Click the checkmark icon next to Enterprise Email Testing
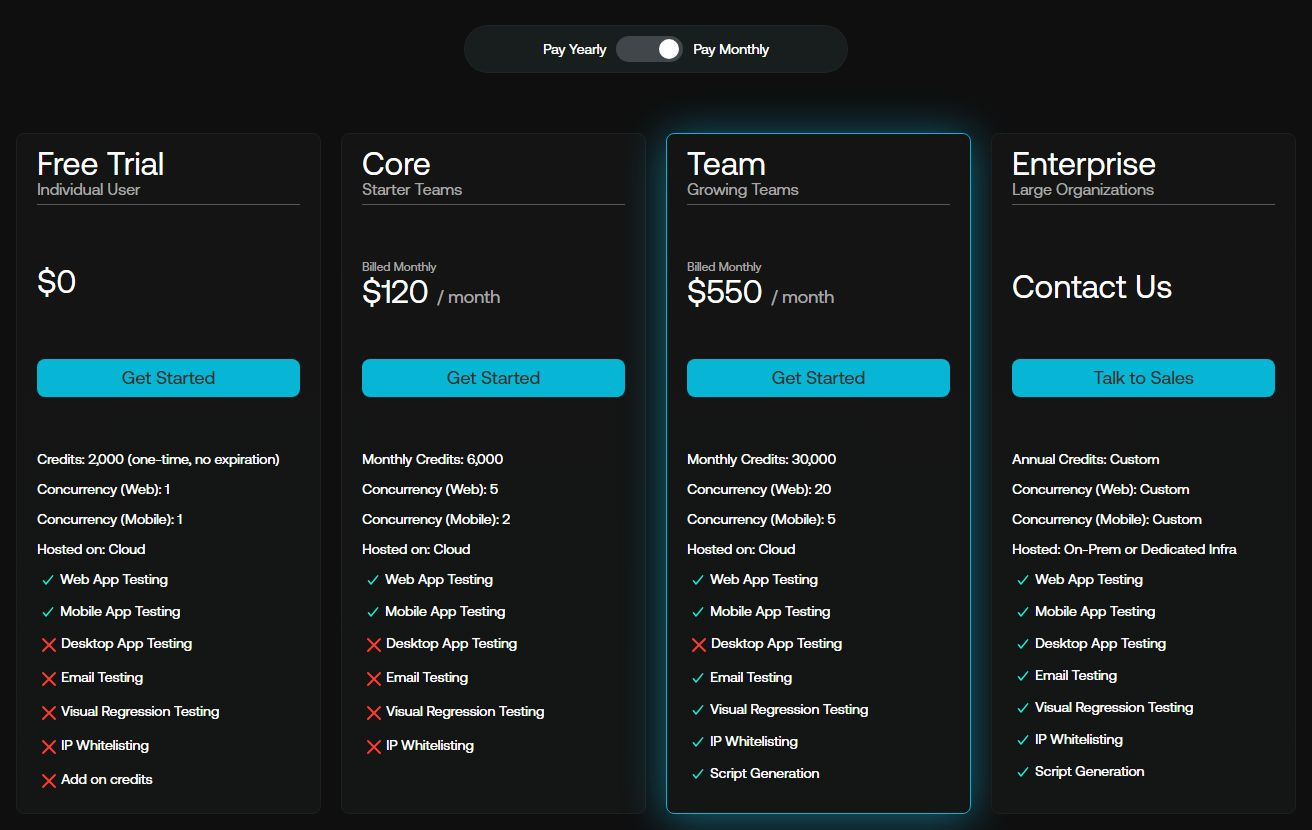Viewport: 1312px width, 830px height. click(x=1022, y=676)
